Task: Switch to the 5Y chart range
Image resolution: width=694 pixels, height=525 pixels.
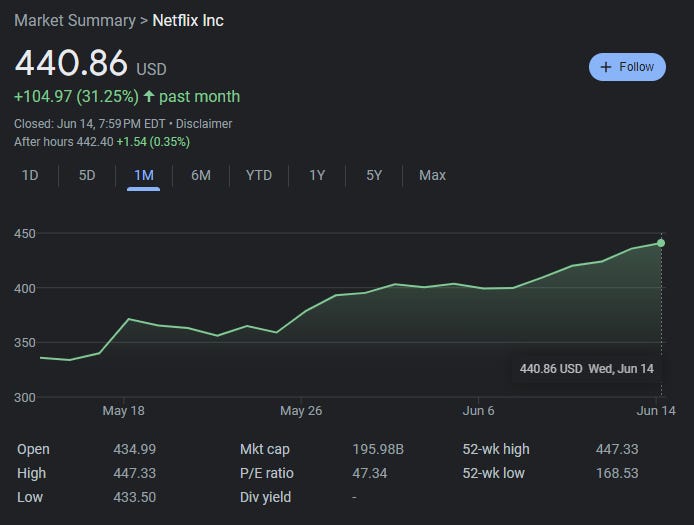Action: [x=374, y=175]
